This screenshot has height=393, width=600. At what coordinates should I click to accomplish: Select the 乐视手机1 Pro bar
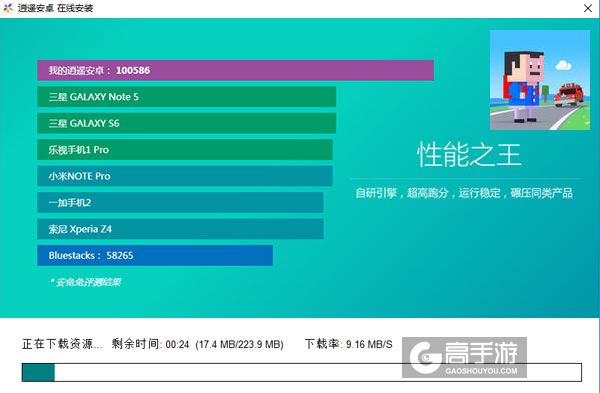point(185,150)
